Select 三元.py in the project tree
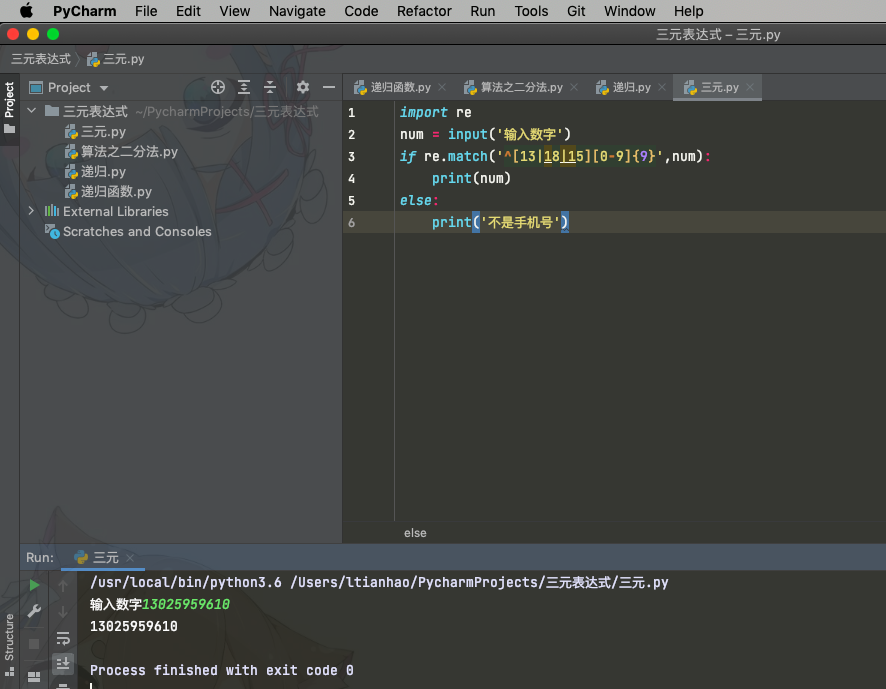 tap(95, 132)
